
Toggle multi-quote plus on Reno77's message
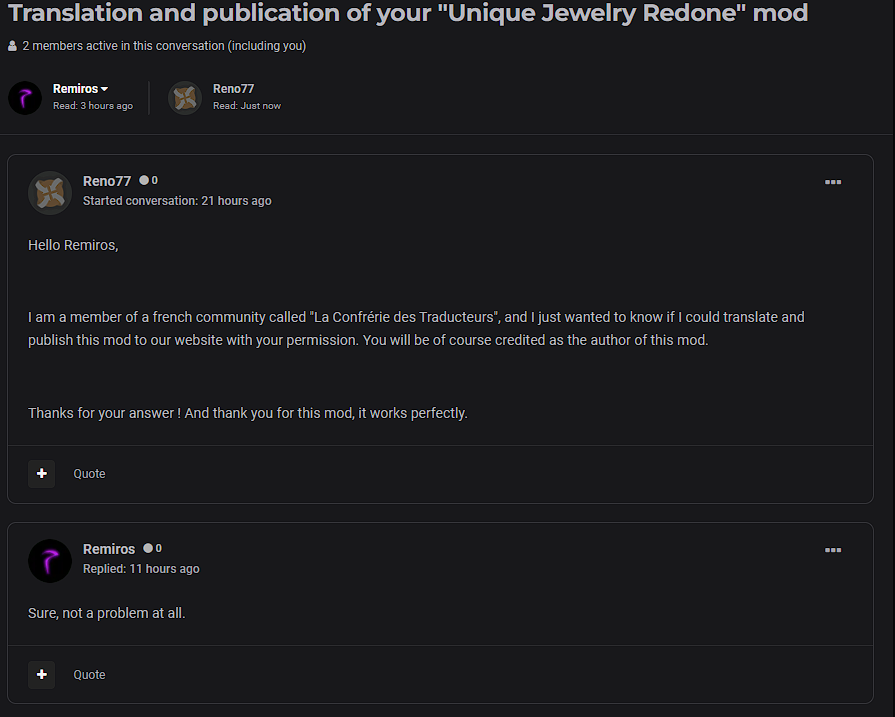41,473
